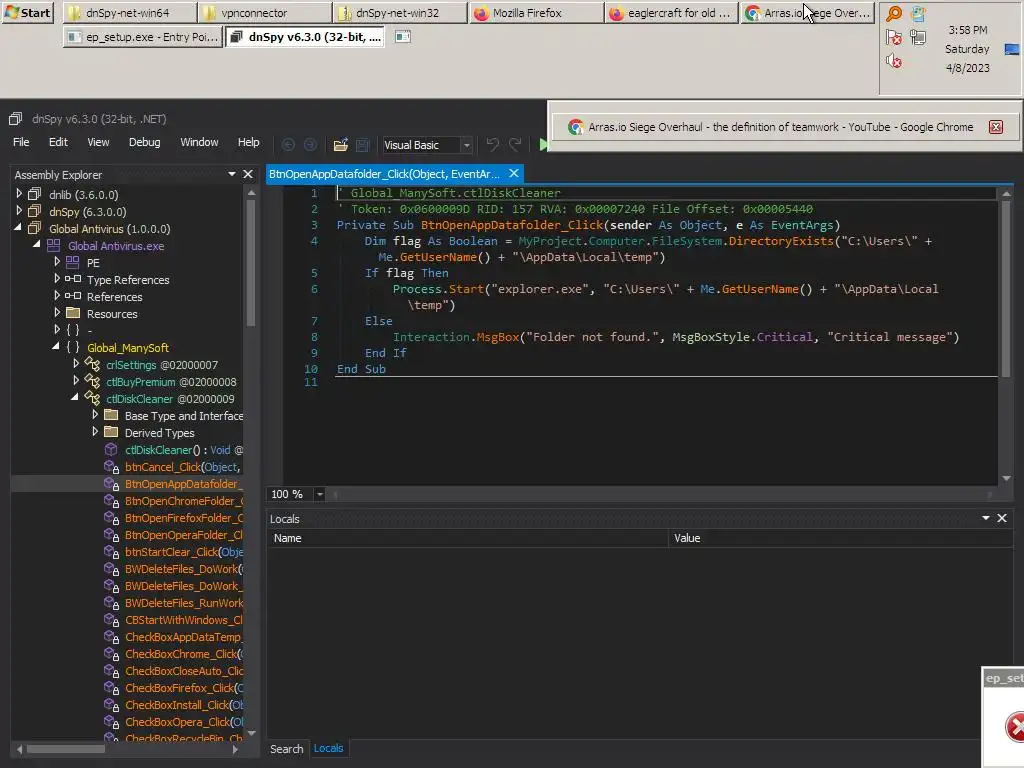Collapse the ctlDiskCleaner class node
Viewport: 1024px width, 768px height.
(75, 398)
